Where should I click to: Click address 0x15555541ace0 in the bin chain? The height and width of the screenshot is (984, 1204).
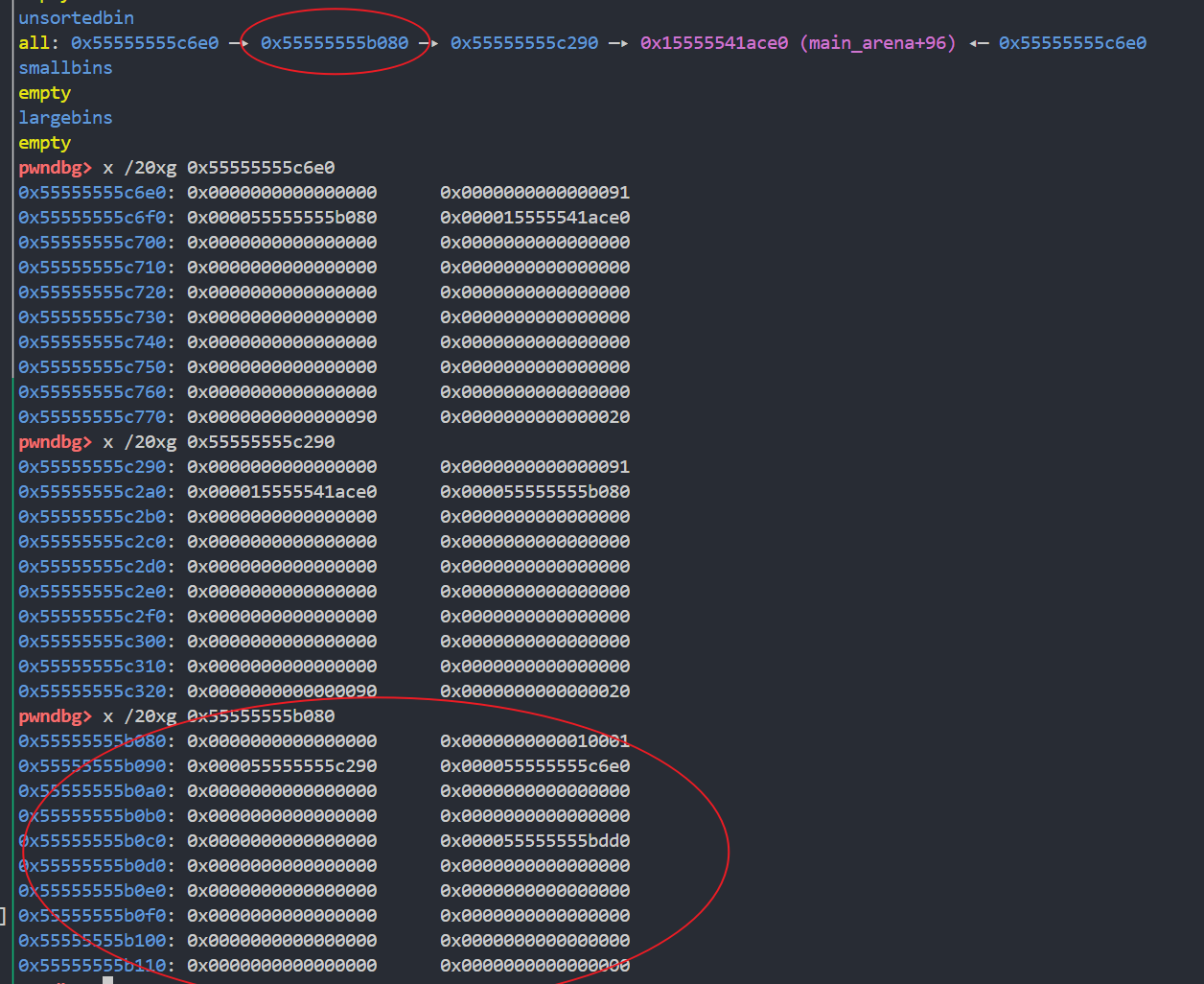pos(713,42)
